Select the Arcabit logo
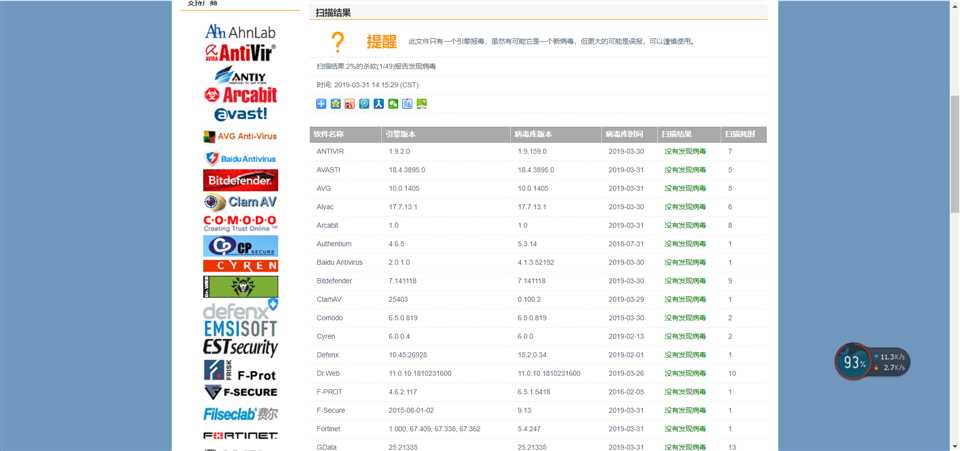Screen dimensions: 960x451 [x=241, y=95]
